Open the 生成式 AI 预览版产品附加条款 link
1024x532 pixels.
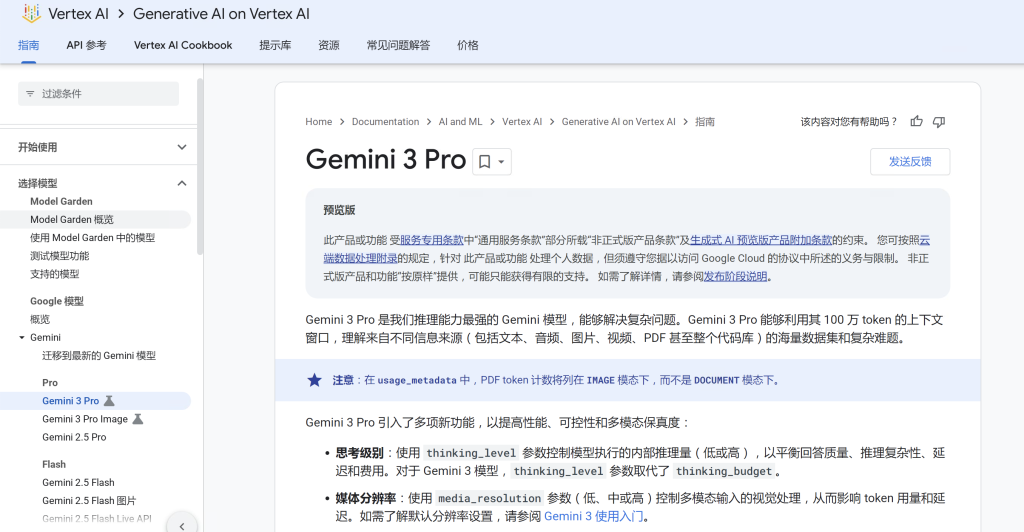pos(761,240)
